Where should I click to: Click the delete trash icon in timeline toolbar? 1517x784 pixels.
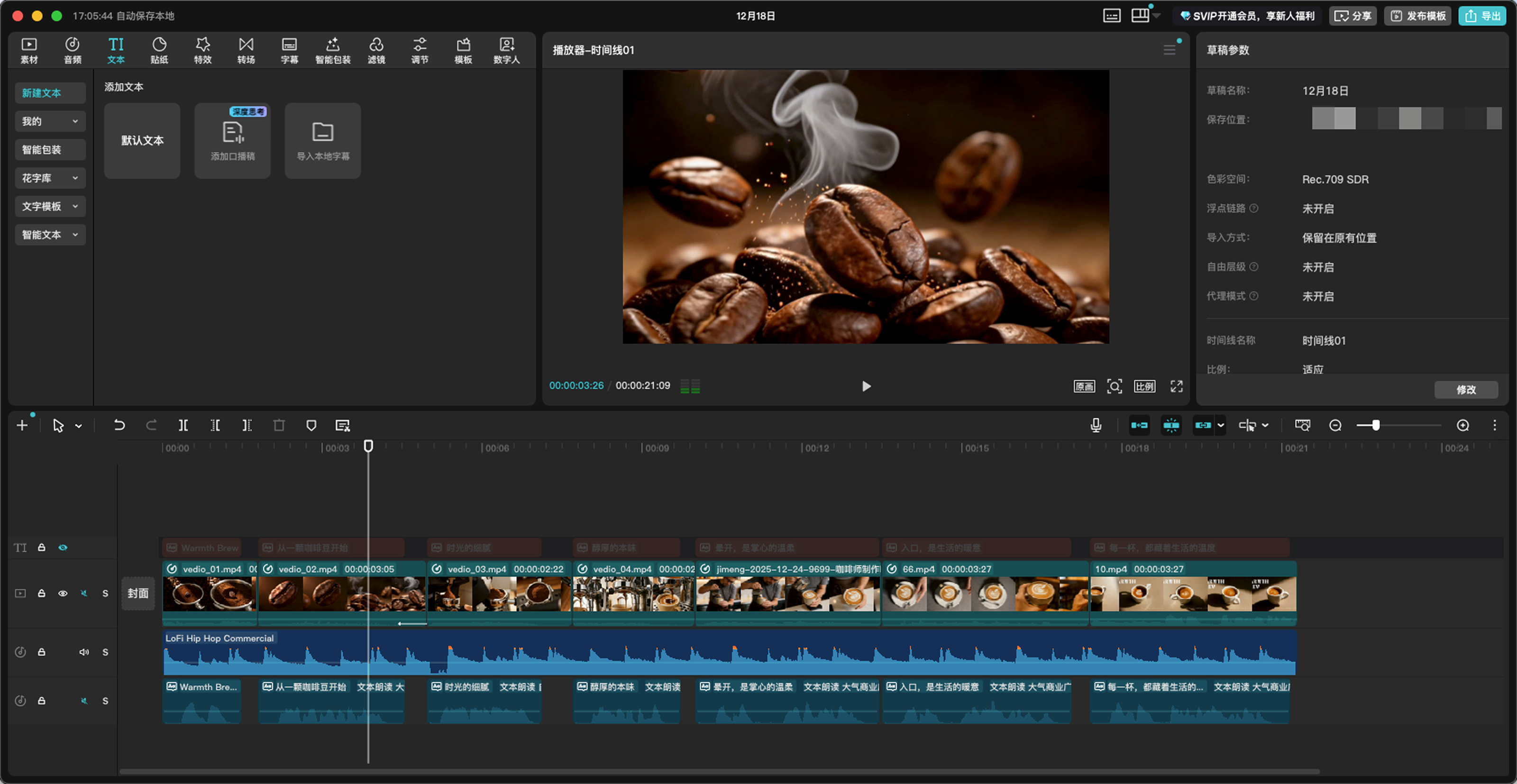tap(279, 425)
